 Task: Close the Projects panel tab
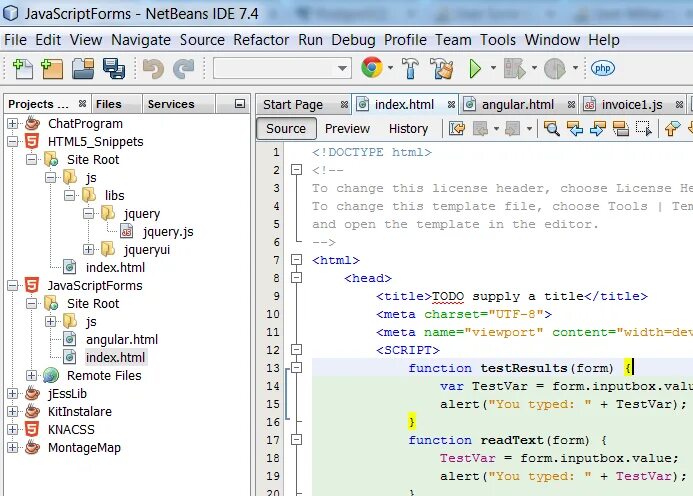tap(82, 103)
